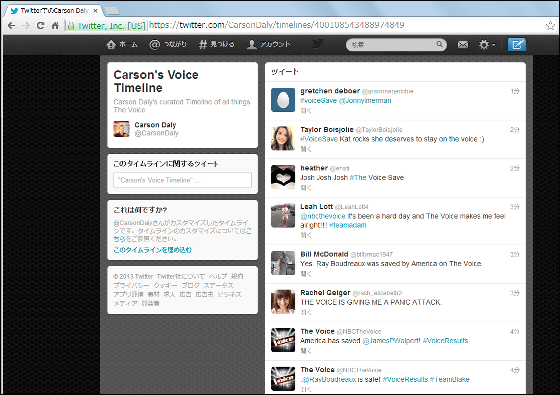This screenshot has width=560, height=395.
Task: Open the @CarsonDaly handle link
Action: pos(156,133)
